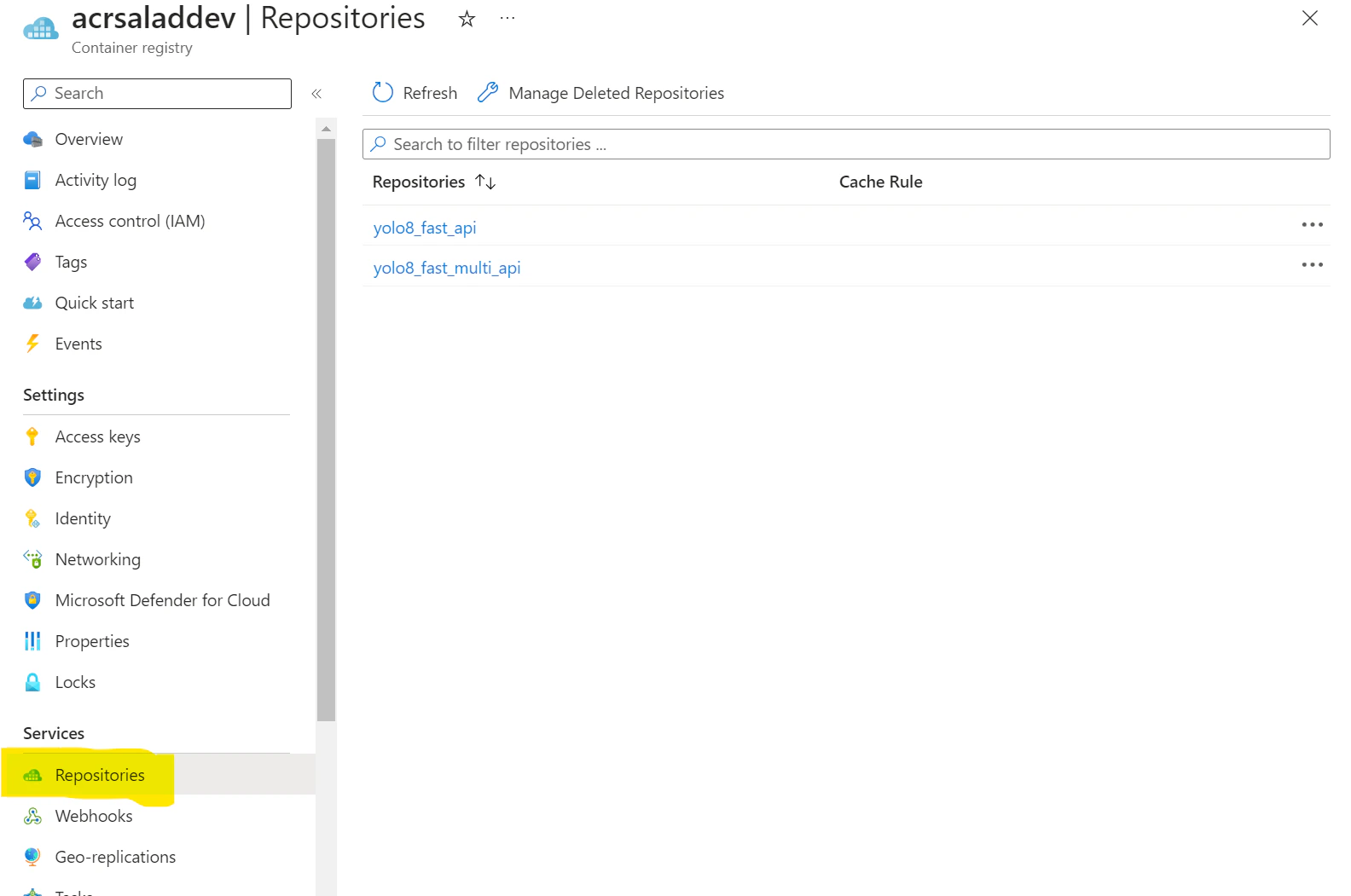Open Webhooks
The width and height of the screenshot is (1351, 896).
[x=94, y=816]
